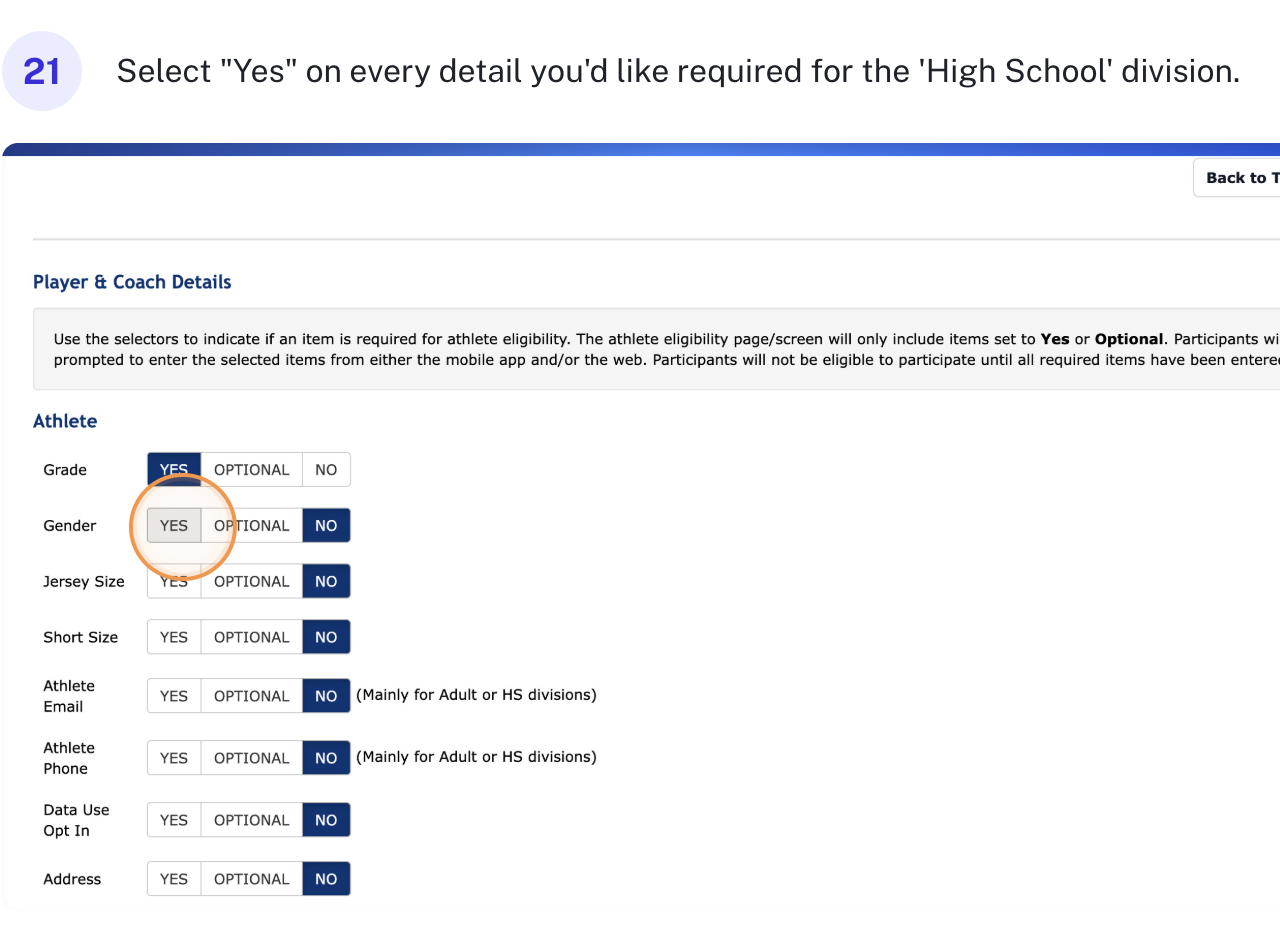
Task: Set Grade to Optional
Action: tap(252, 470)
